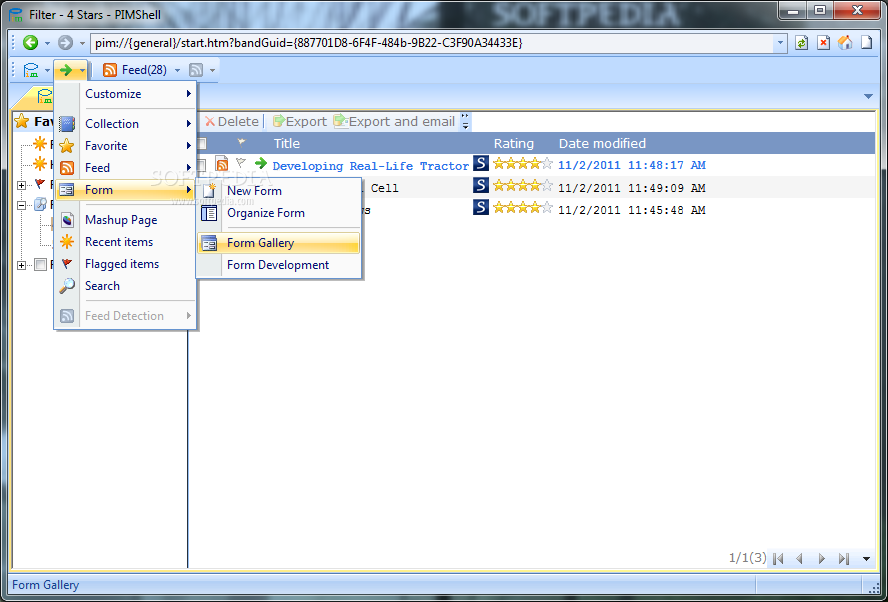Go to the previous page arrow
Viewport: 888px width, 602px height.
point(800,559)
